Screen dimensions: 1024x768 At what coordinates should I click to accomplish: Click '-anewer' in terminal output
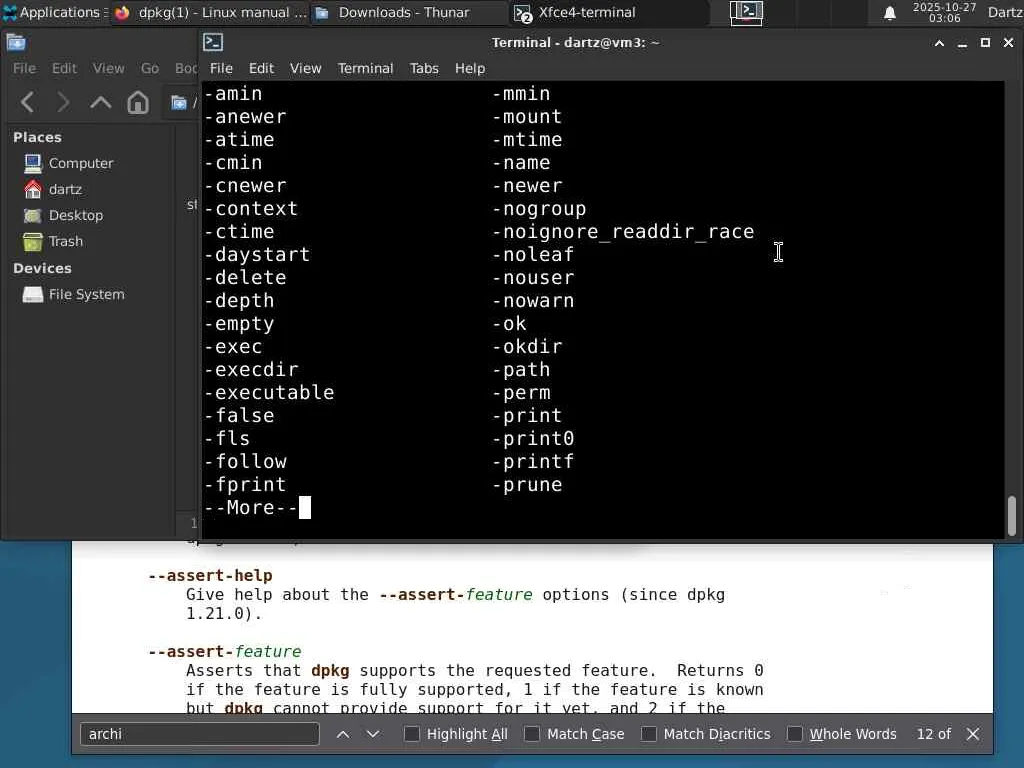(x=245, y=117)
